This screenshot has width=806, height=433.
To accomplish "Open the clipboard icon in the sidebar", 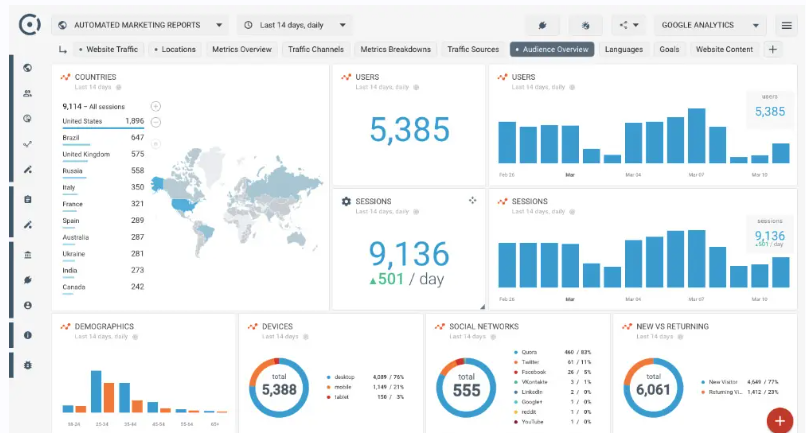I will (28, 200).
